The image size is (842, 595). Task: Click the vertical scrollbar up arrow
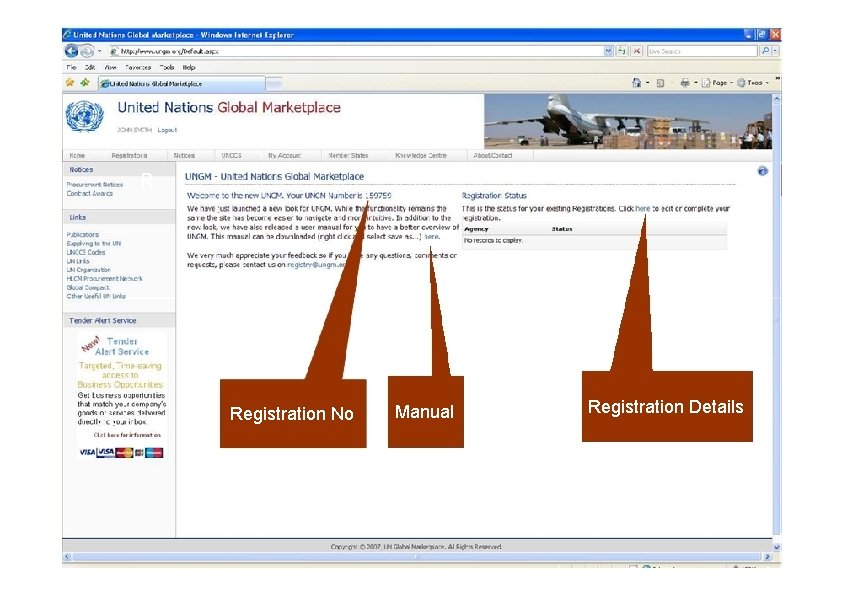pos(776,99)
